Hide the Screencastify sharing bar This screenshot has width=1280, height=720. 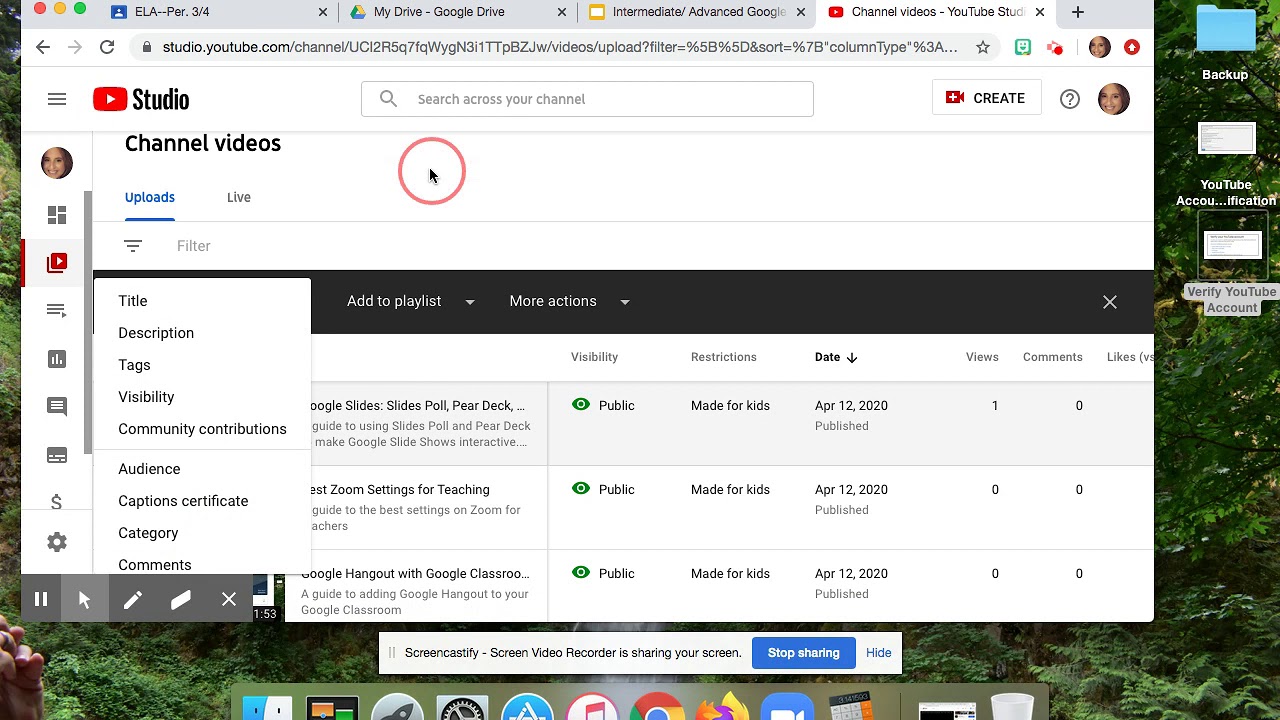(x=878, y=653)
